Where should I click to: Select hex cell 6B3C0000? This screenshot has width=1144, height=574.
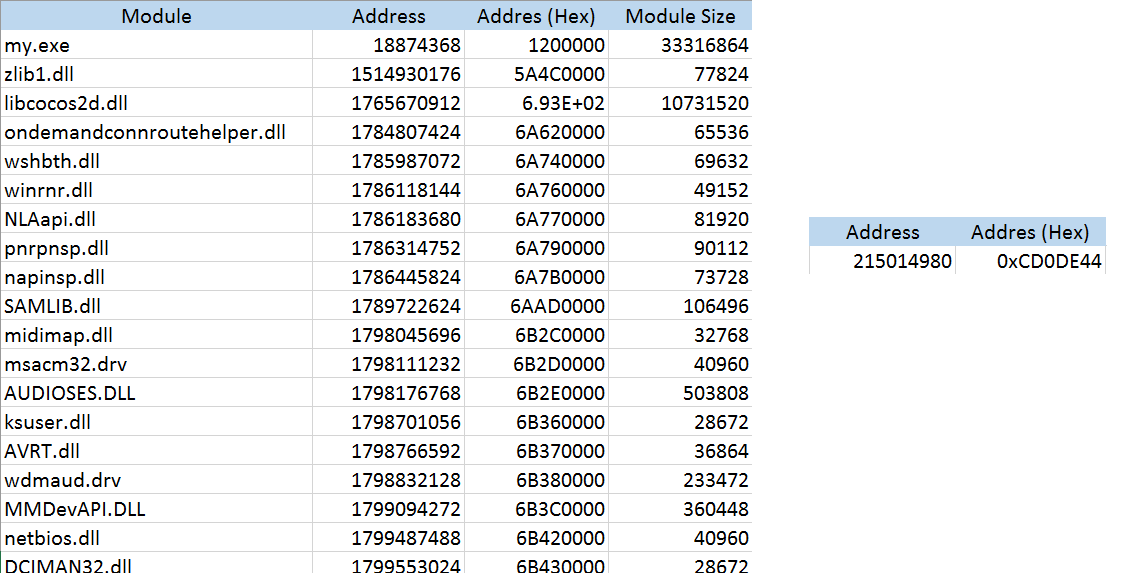(536, 509)
